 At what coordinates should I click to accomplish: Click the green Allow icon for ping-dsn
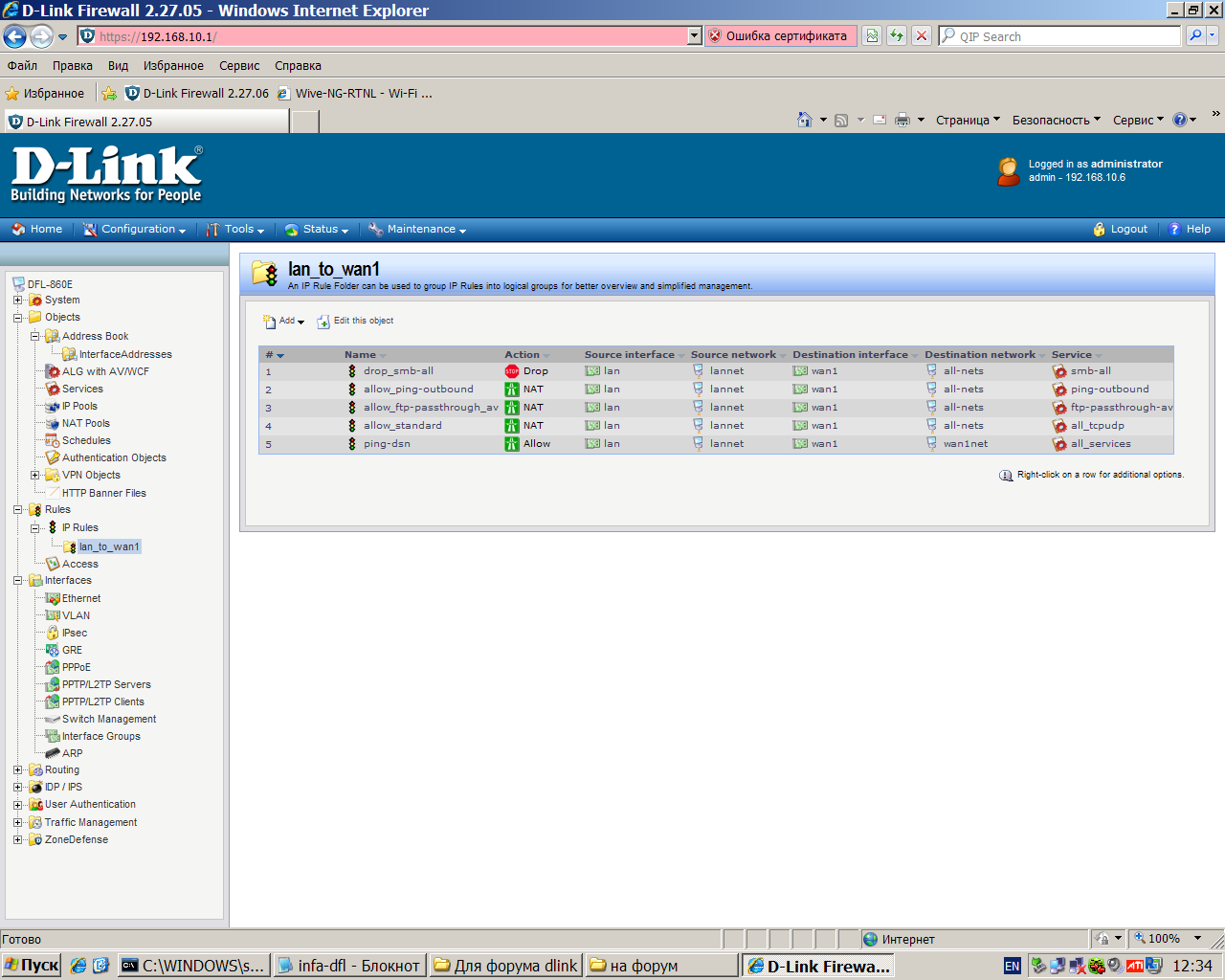512,444
